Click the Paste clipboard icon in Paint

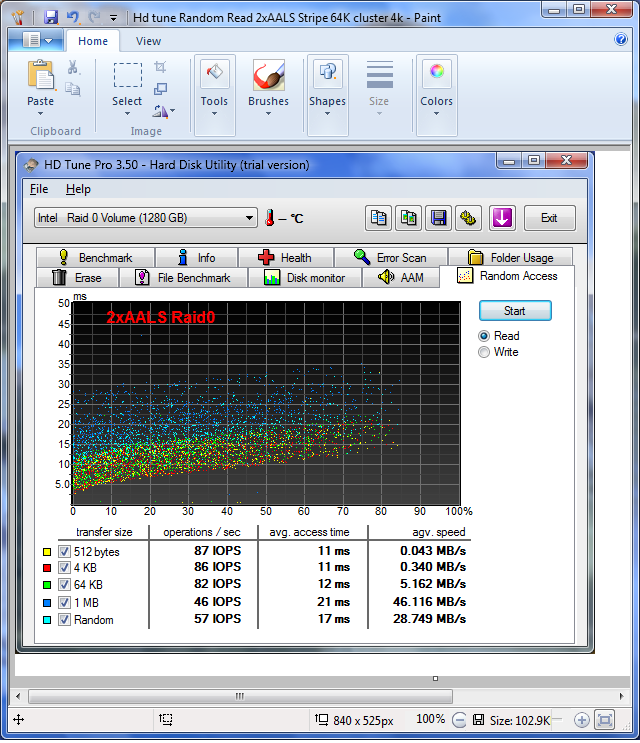click(x=41, y=75)
